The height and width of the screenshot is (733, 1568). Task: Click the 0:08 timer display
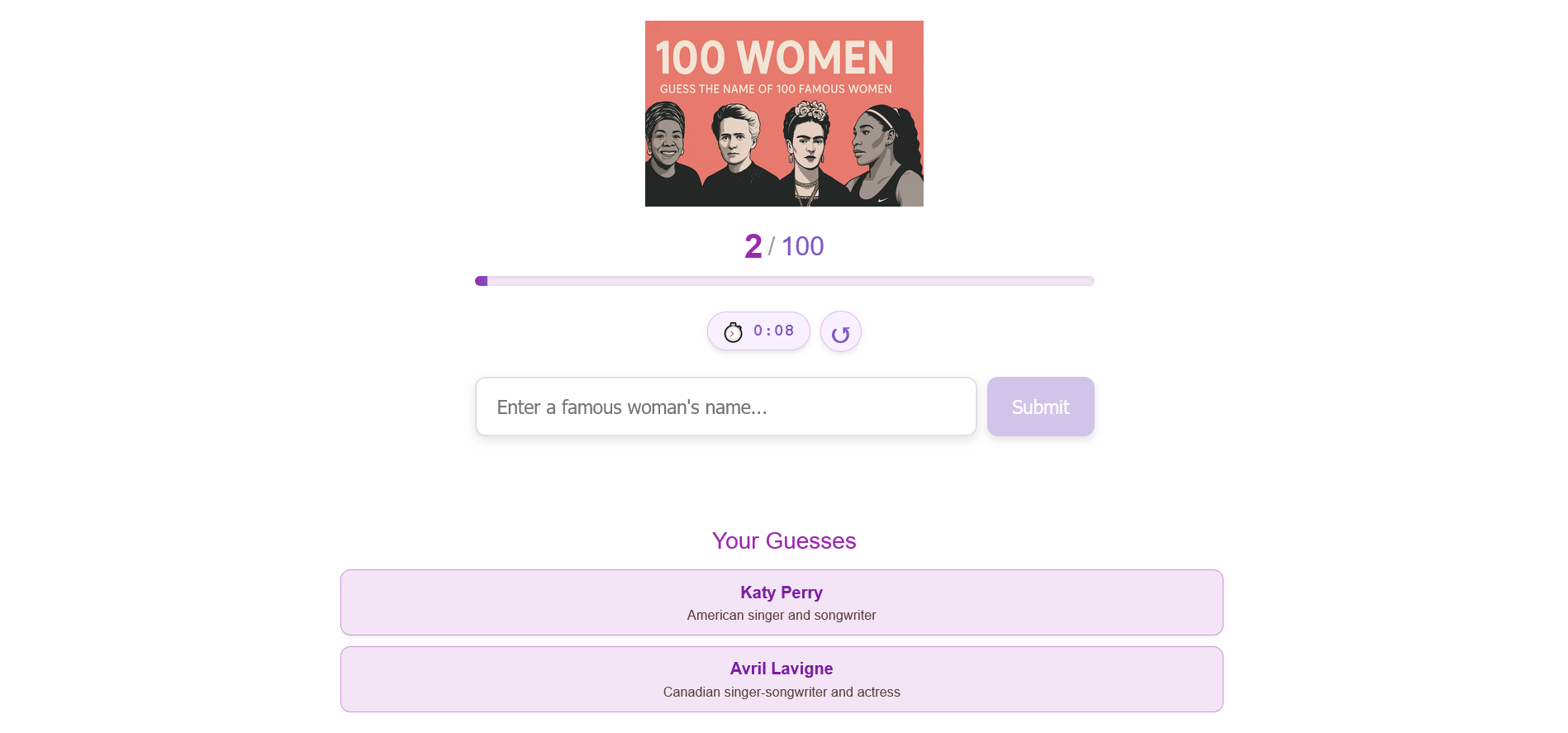pyautogui.click(x=773, y=331)
